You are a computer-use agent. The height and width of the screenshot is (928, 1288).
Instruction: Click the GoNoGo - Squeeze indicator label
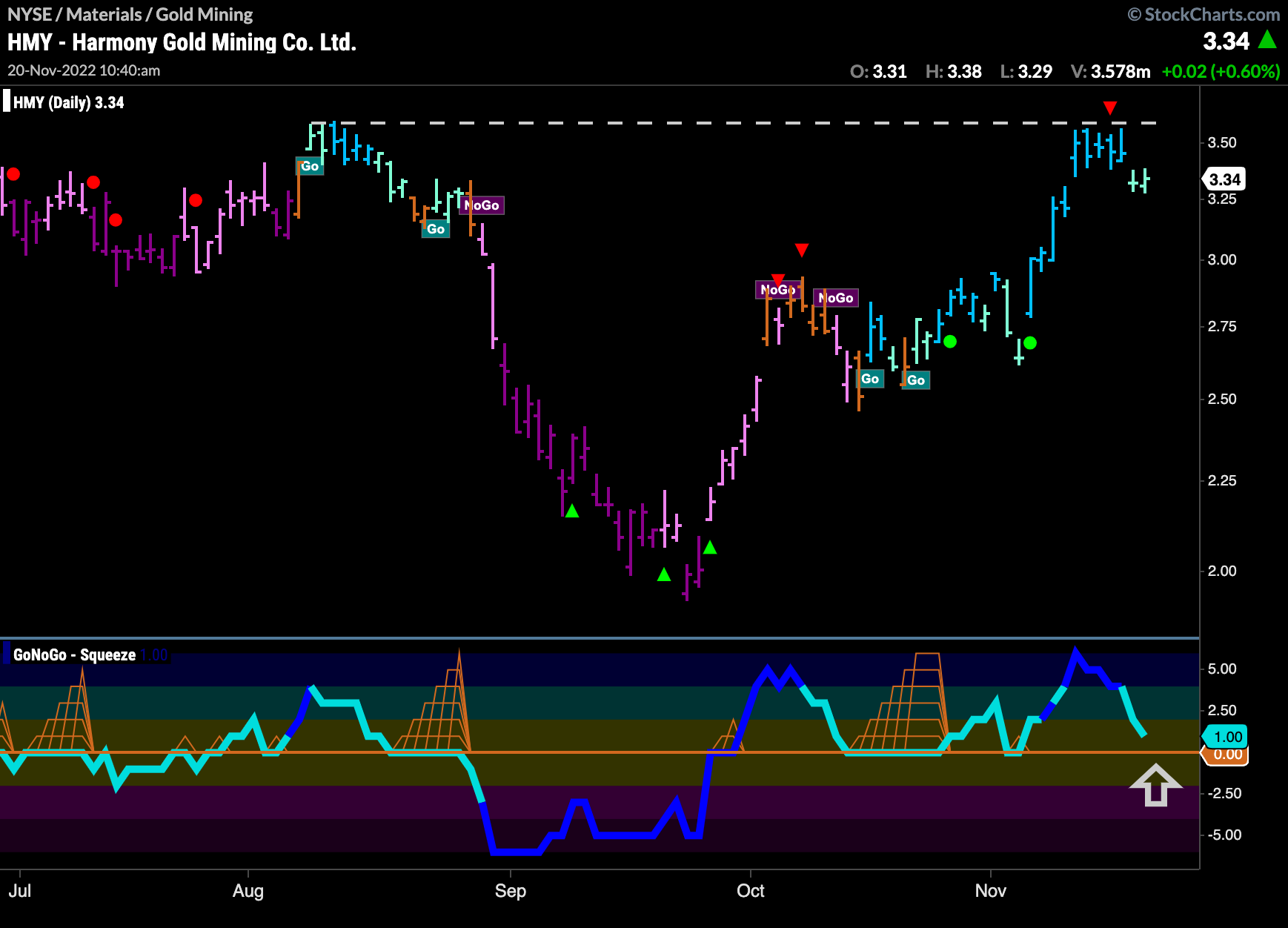[x=74, y=654]
